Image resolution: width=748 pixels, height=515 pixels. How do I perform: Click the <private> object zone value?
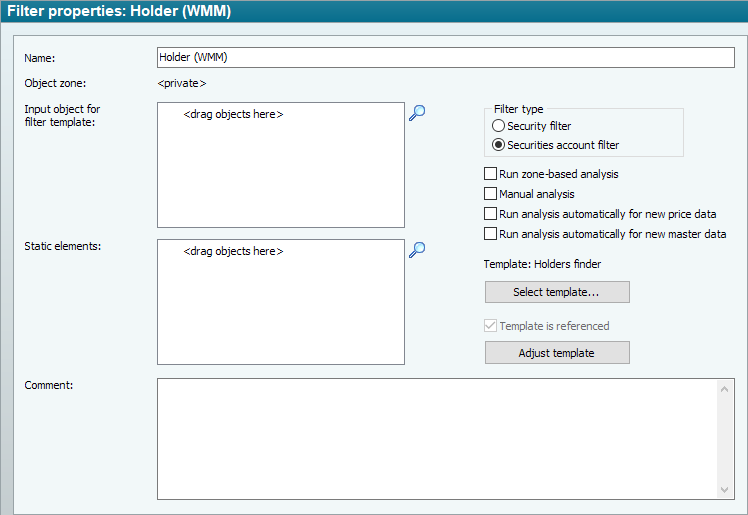(182, 83)
